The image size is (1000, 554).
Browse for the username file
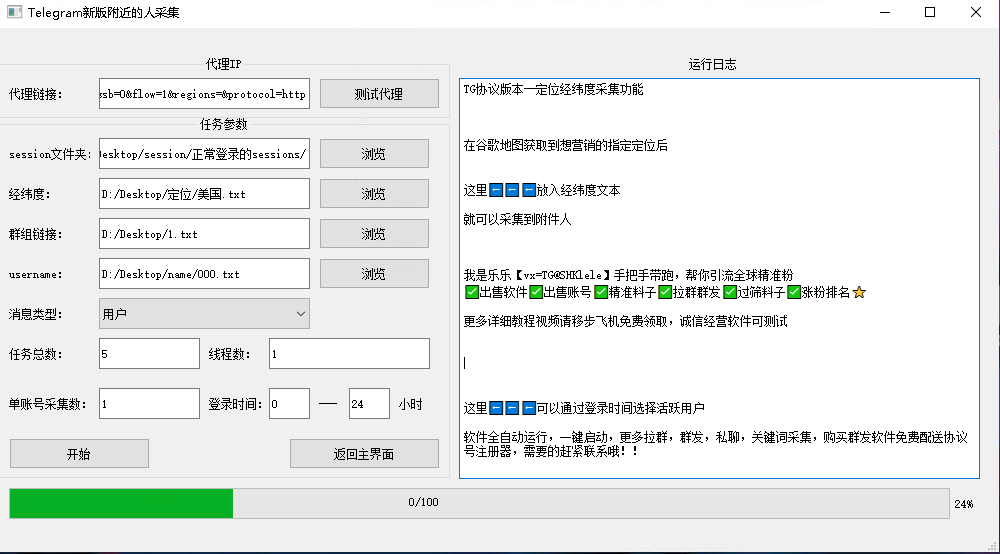(374, 274)
